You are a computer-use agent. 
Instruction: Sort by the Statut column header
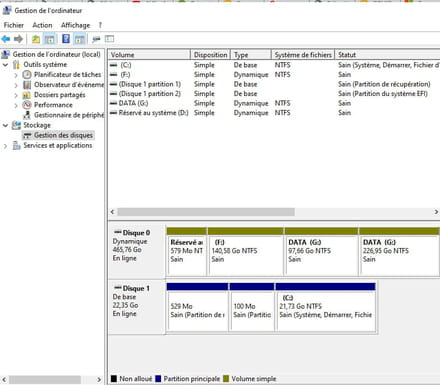(x=387, y=55)
